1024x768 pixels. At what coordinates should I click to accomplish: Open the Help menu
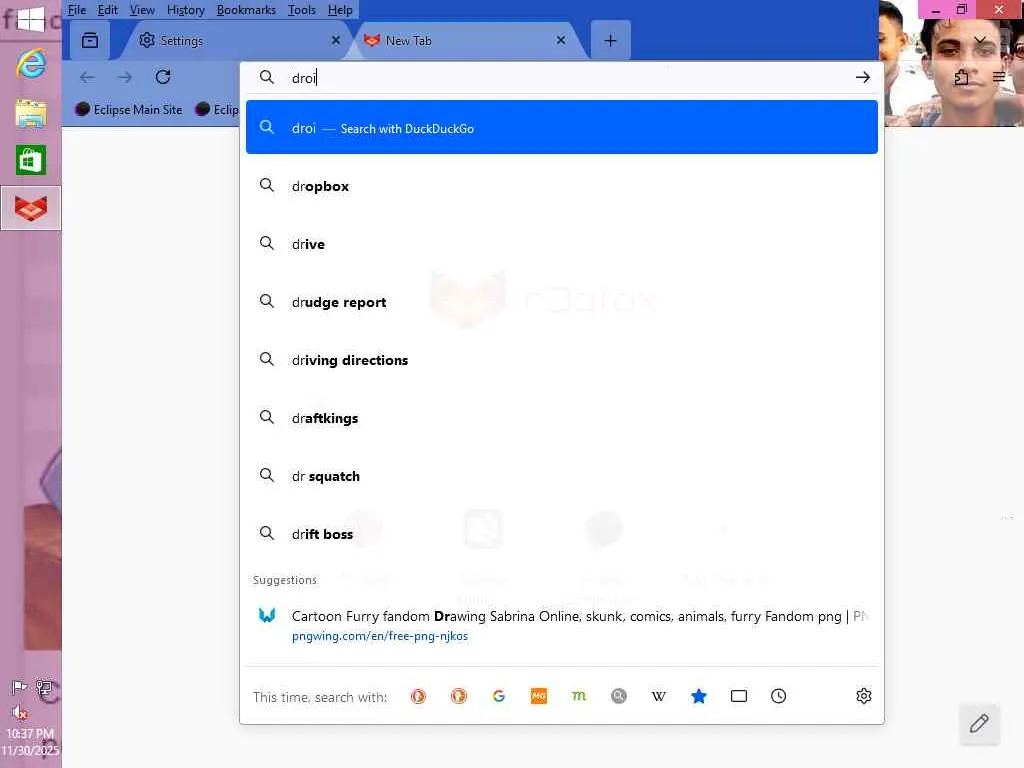(340, 10)
